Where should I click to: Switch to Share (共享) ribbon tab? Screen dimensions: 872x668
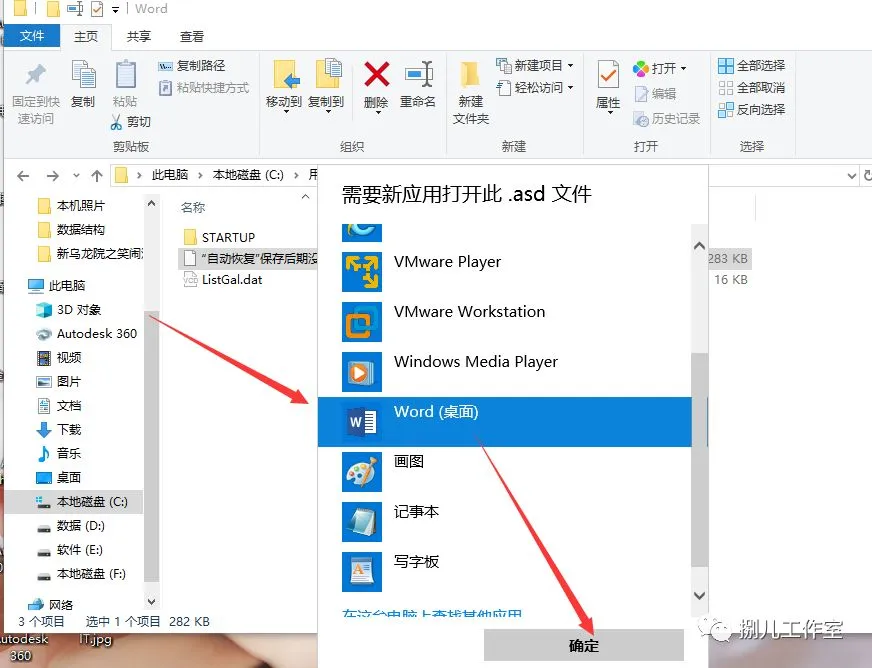(x=139, y=37)
